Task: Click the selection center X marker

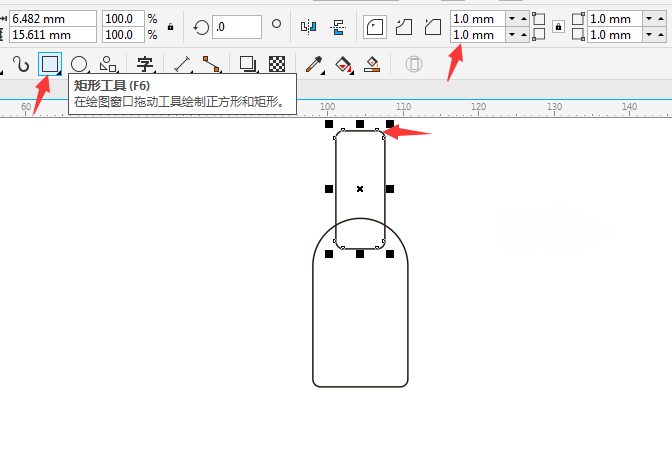Action: pyautogui.click(x=360, y=189)
